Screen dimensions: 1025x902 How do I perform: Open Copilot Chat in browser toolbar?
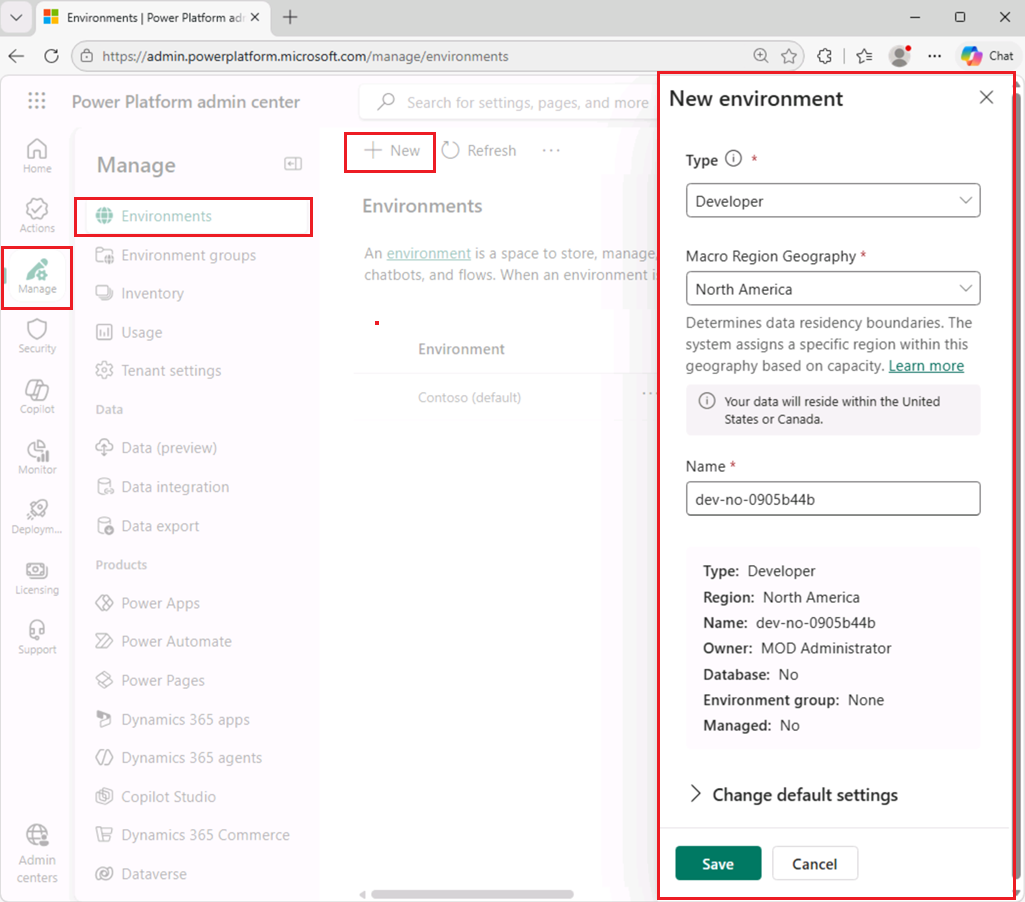987,56
